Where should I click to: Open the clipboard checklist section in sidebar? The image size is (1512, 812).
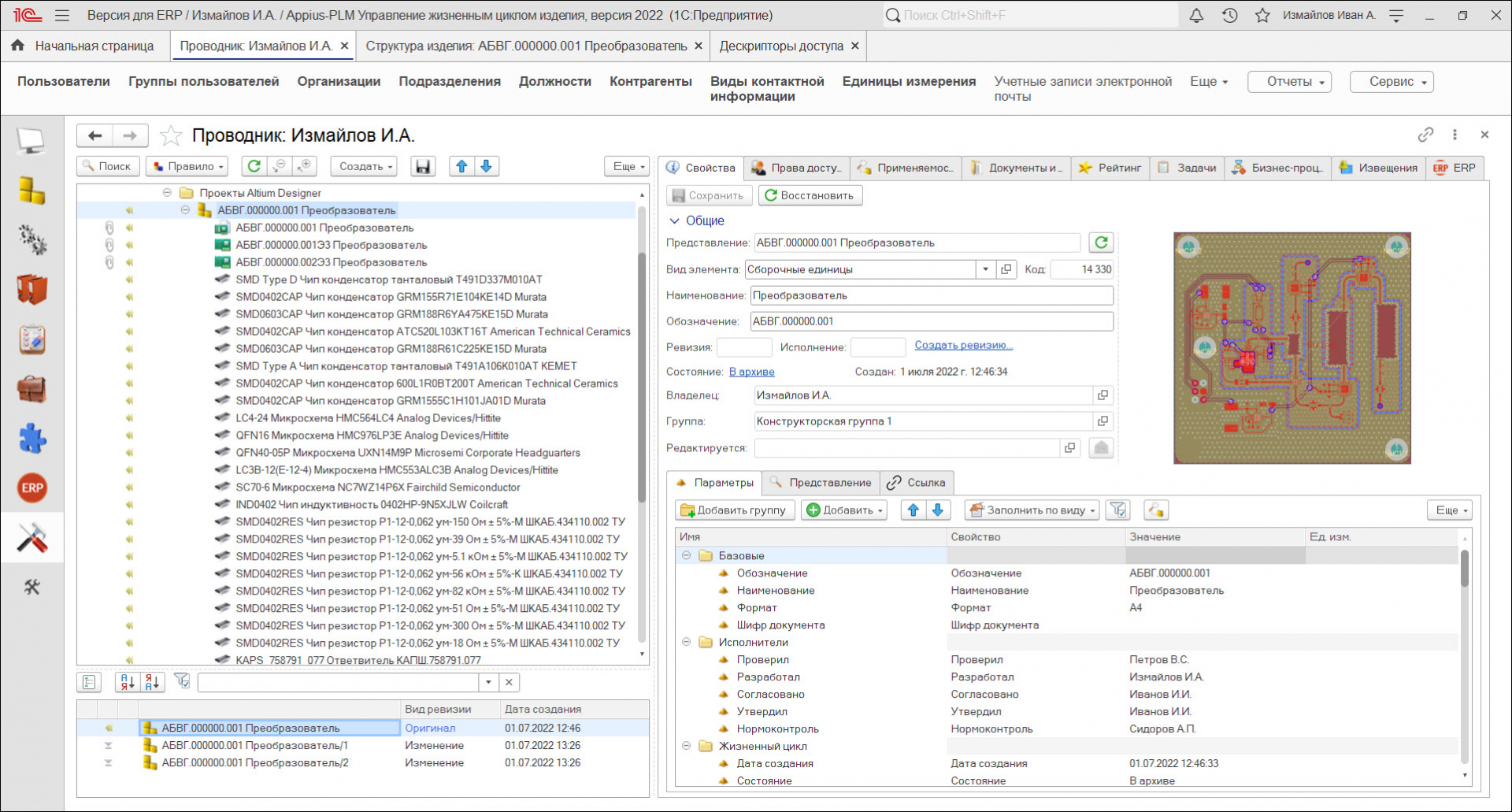pos(31,339)
